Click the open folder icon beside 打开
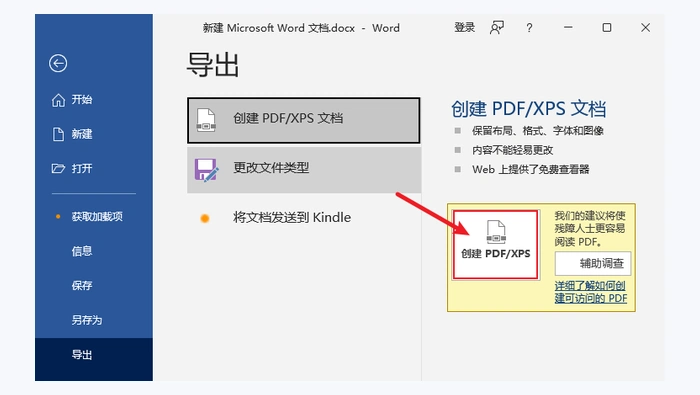Image resolution: width=700 pixels, height=395 pixels. (x=58, y=168)
